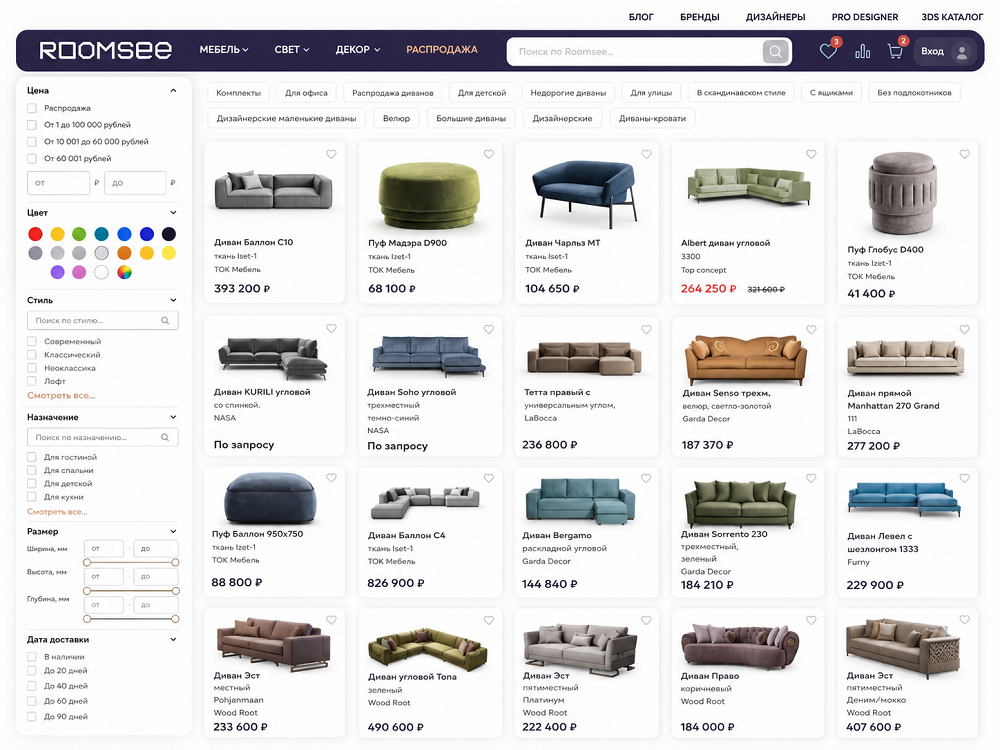This screenshot has height=750, width=1000.
Task: Collapse the Стиль filter section
Action: [x=173, y=300]
